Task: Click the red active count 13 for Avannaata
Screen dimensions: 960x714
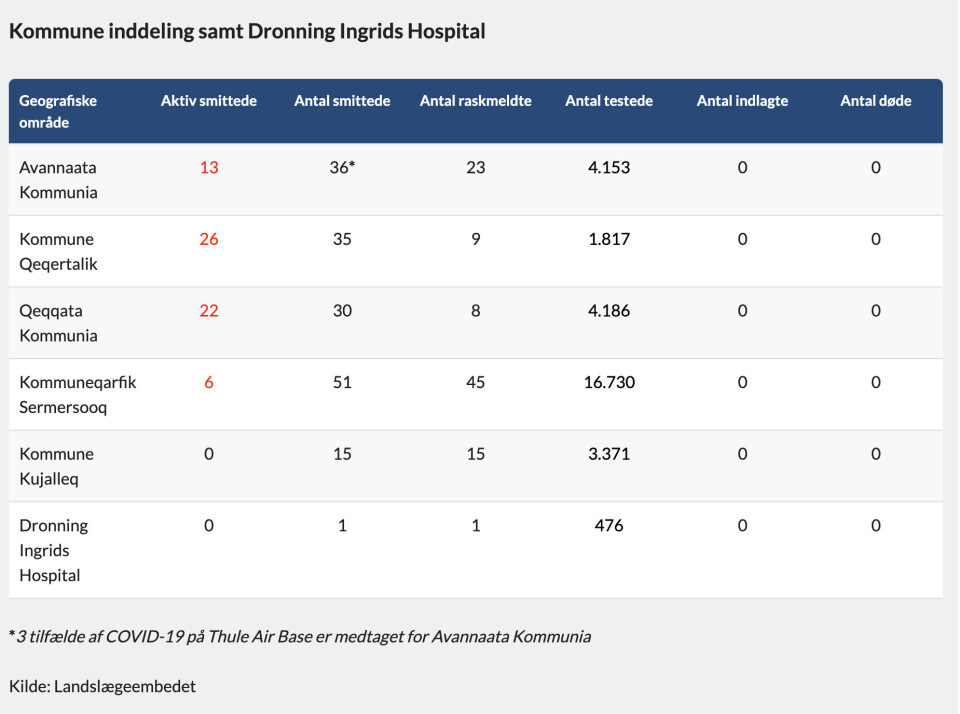Action: (x=209, y=168)
